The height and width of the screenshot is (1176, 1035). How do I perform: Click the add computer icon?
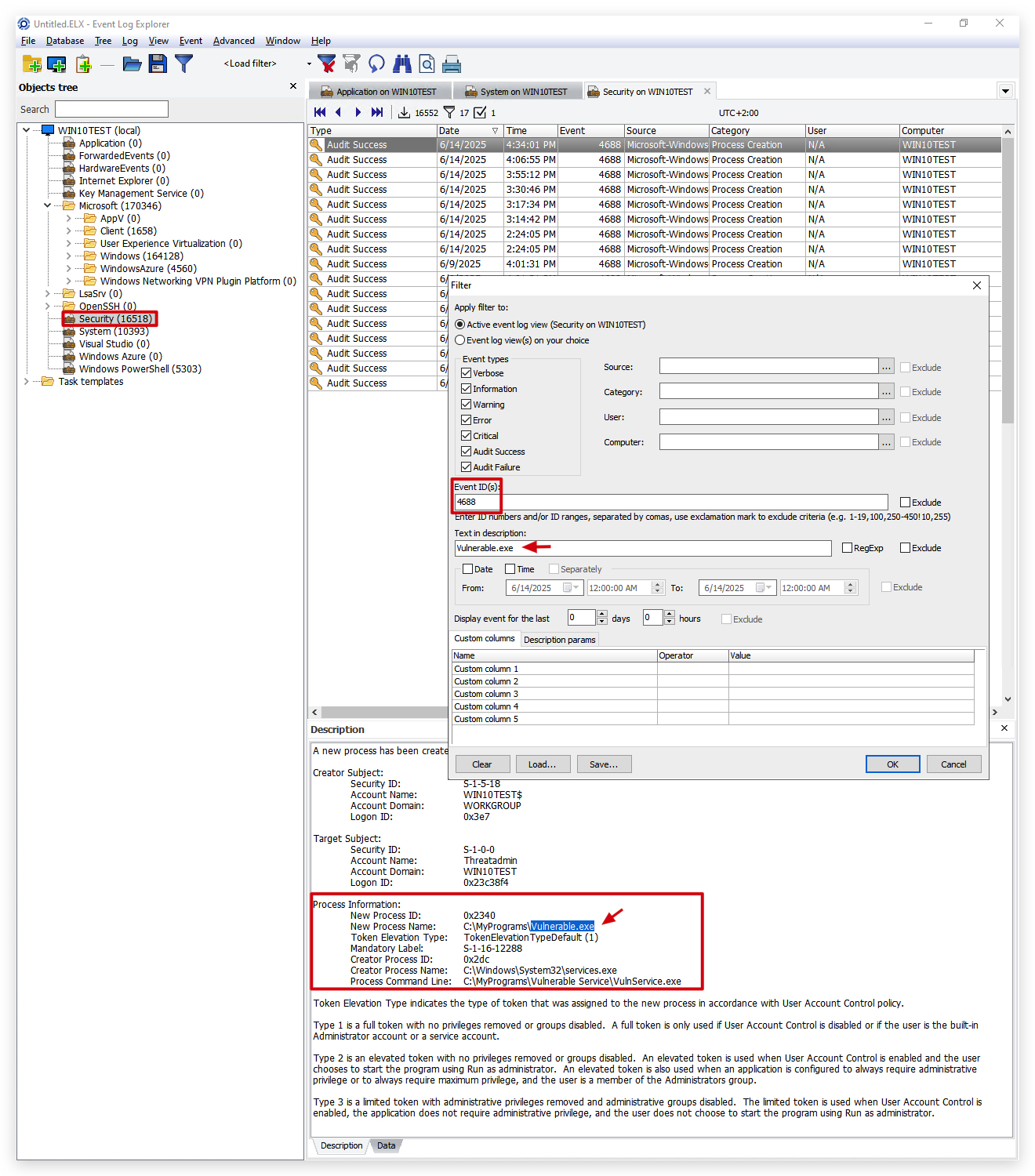(57, 64)
